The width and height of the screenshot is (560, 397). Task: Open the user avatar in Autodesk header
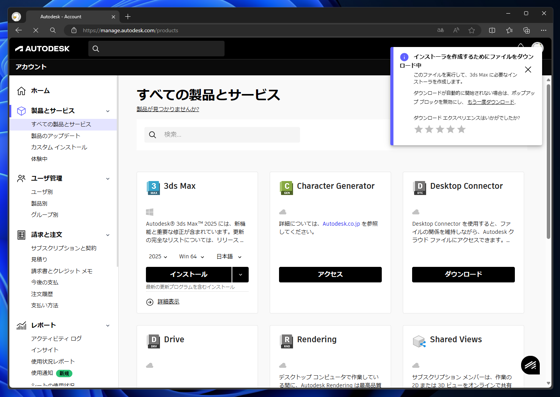point(538,47)
